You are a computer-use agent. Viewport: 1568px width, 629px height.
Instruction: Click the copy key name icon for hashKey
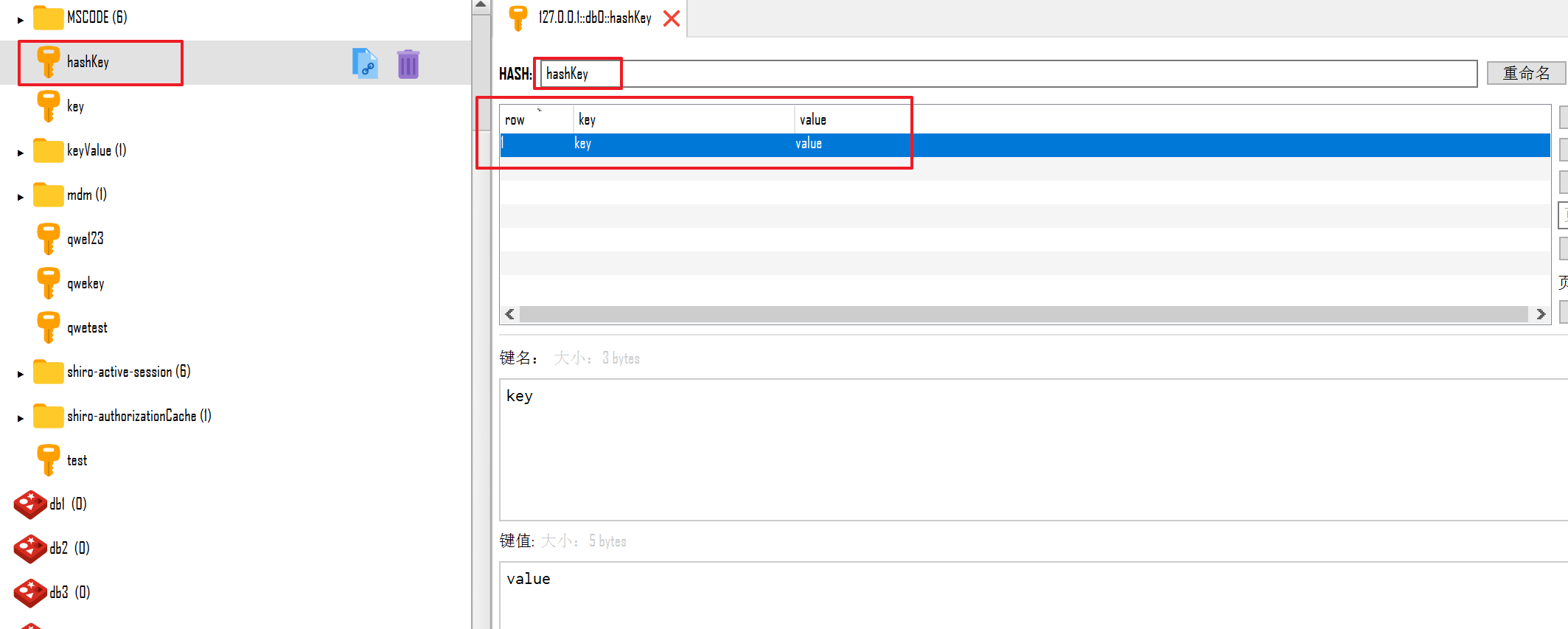pyautogui.click(x=365, y=63)
